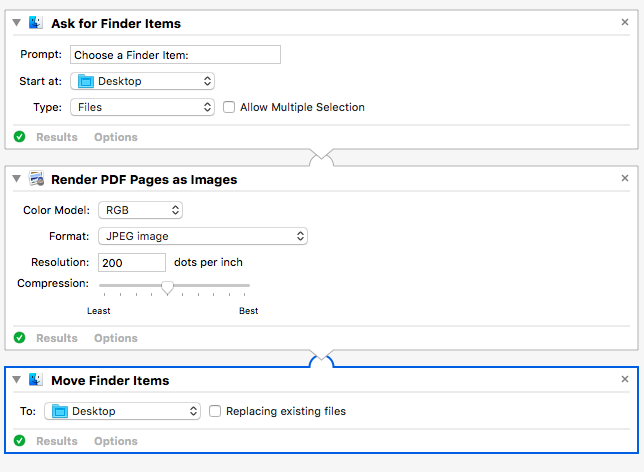Viewport: 644px width, 472px height.
Task: Click the green status checkmark in Ask for Finder Items
Action: (20, 137)
